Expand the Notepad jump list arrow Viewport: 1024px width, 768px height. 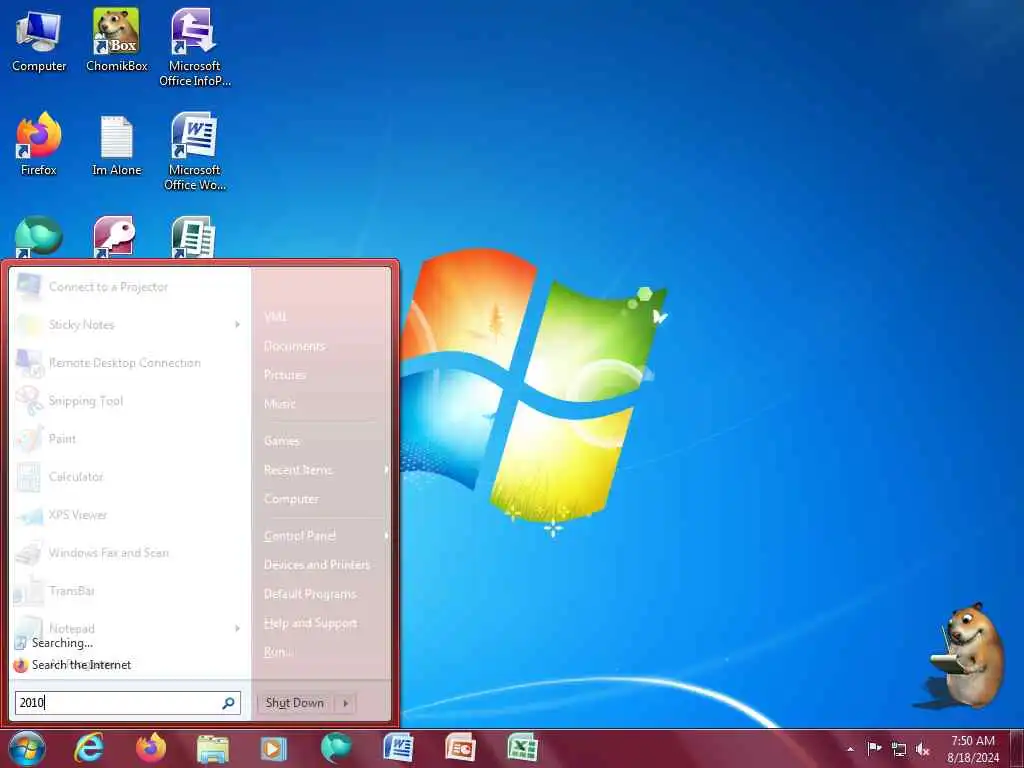point(237,628)
